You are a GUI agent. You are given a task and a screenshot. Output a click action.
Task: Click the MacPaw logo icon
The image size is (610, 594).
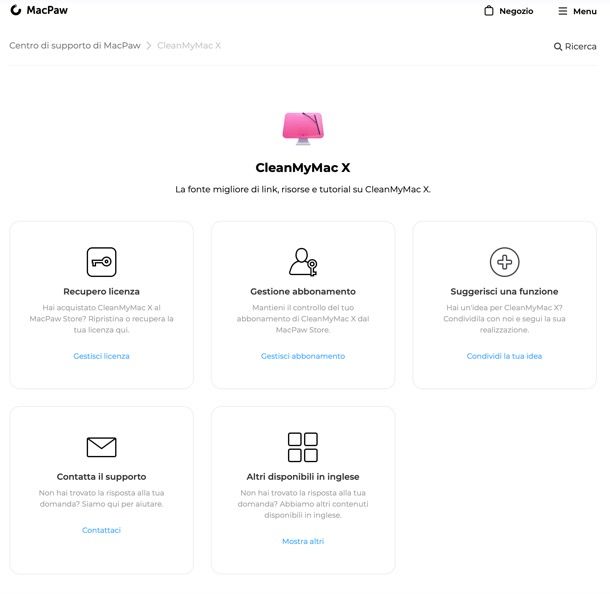pos(16,10)
